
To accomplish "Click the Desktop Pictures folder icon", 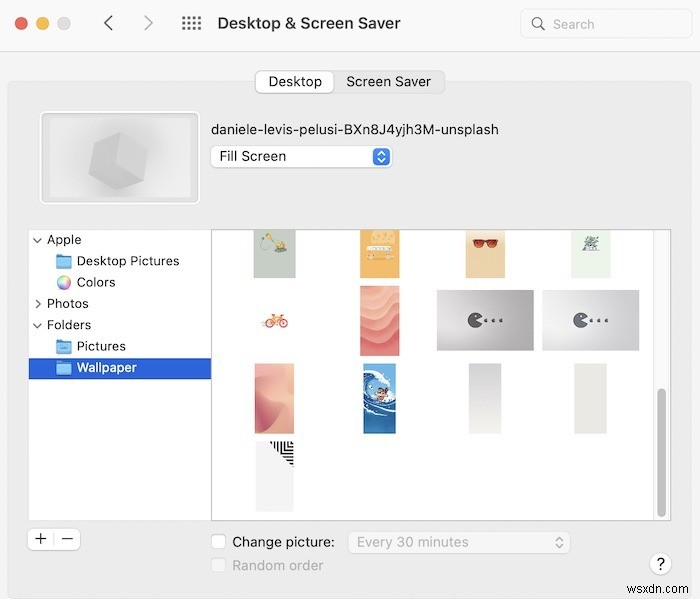I will point(64,261).
